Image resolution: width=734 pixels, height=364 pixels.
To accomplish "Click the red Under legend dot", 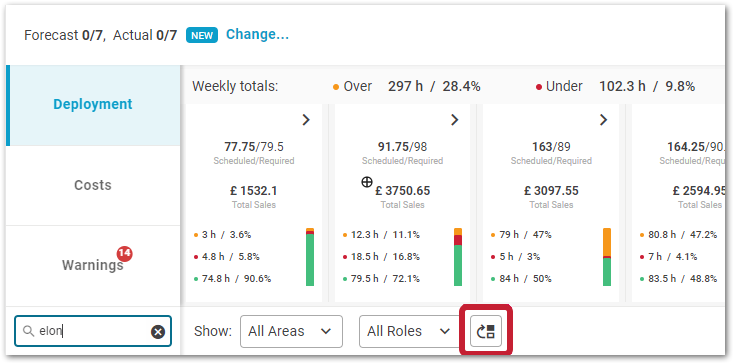I will click(539, 87).
